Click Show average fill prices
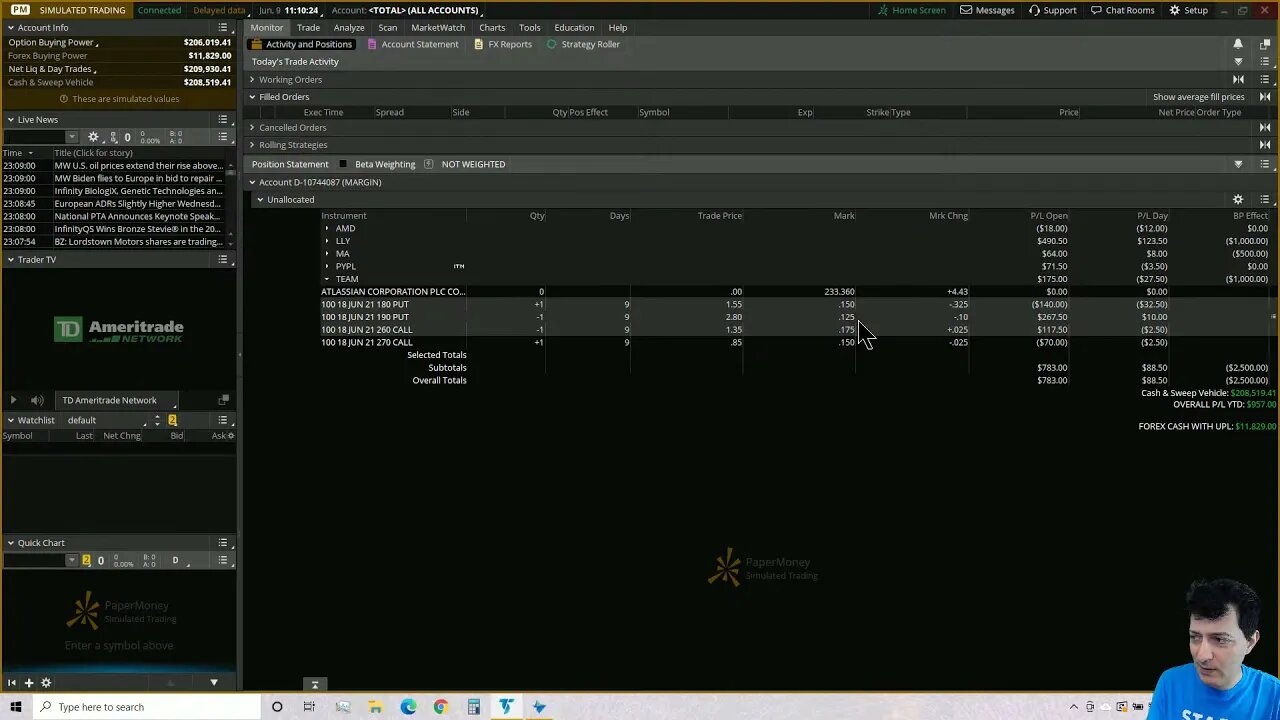Image resolution: width=1280 pixels, height=720 pixels. (1198, 97)
